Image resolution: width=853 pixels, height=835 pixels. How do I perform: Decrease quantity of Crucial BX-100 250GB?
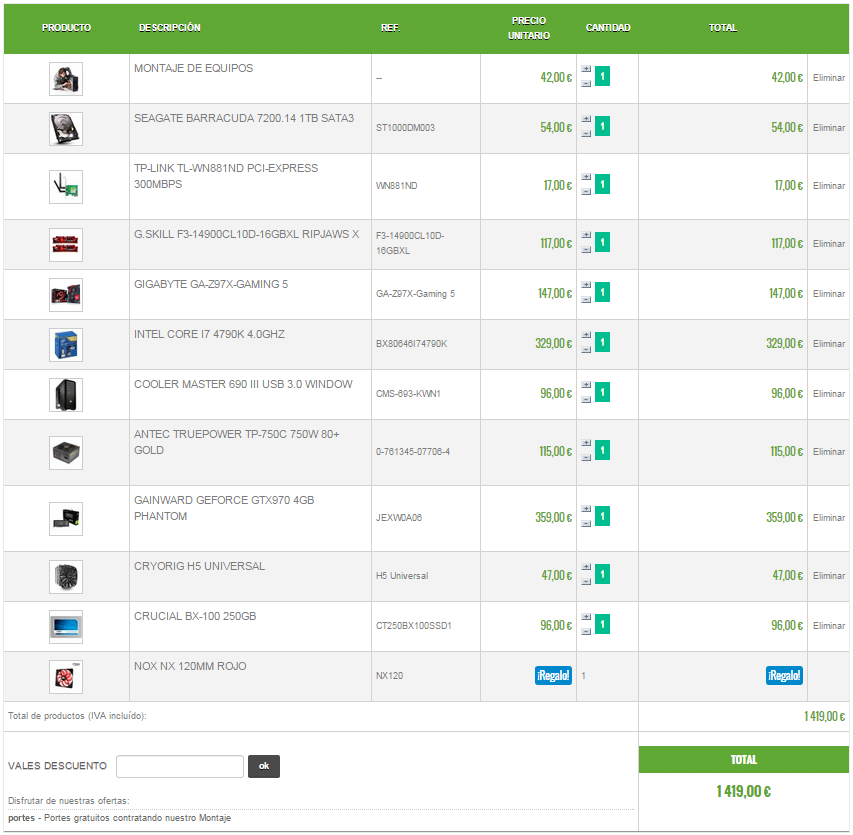586,632
